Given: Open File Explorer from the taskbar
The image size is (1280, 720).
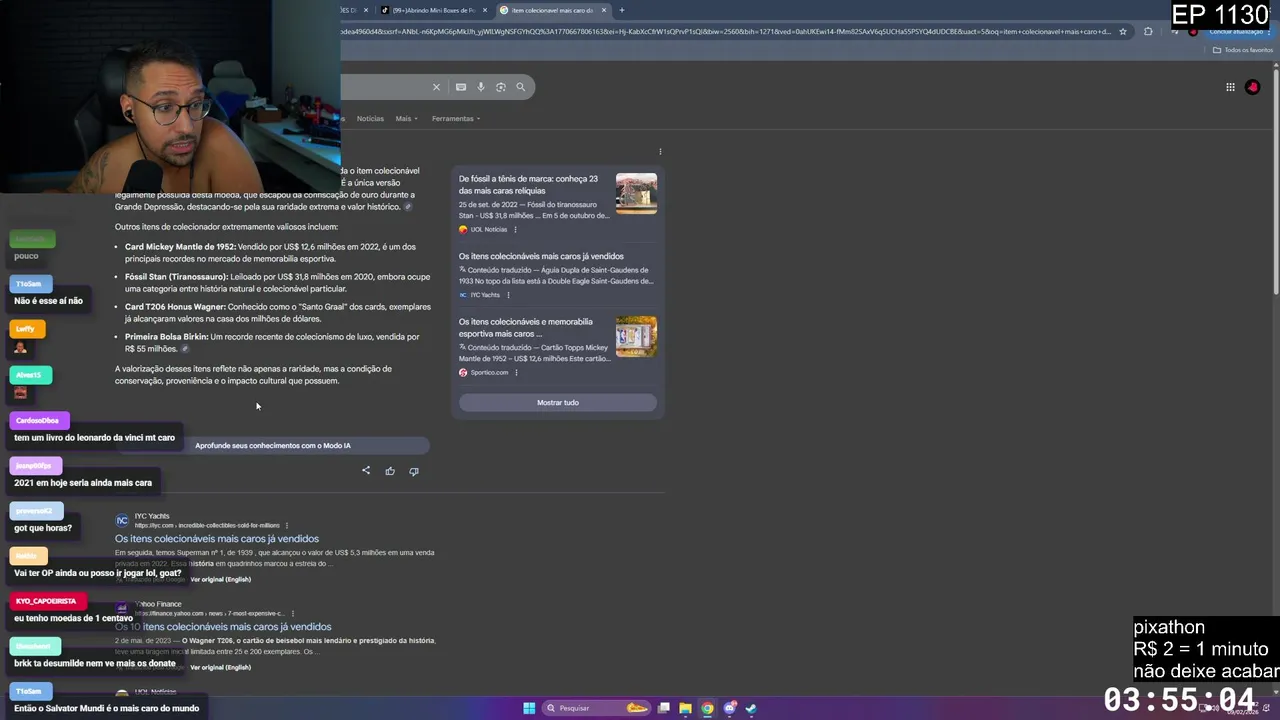Looking at the screenshot, I should click(x=685, y=708).
